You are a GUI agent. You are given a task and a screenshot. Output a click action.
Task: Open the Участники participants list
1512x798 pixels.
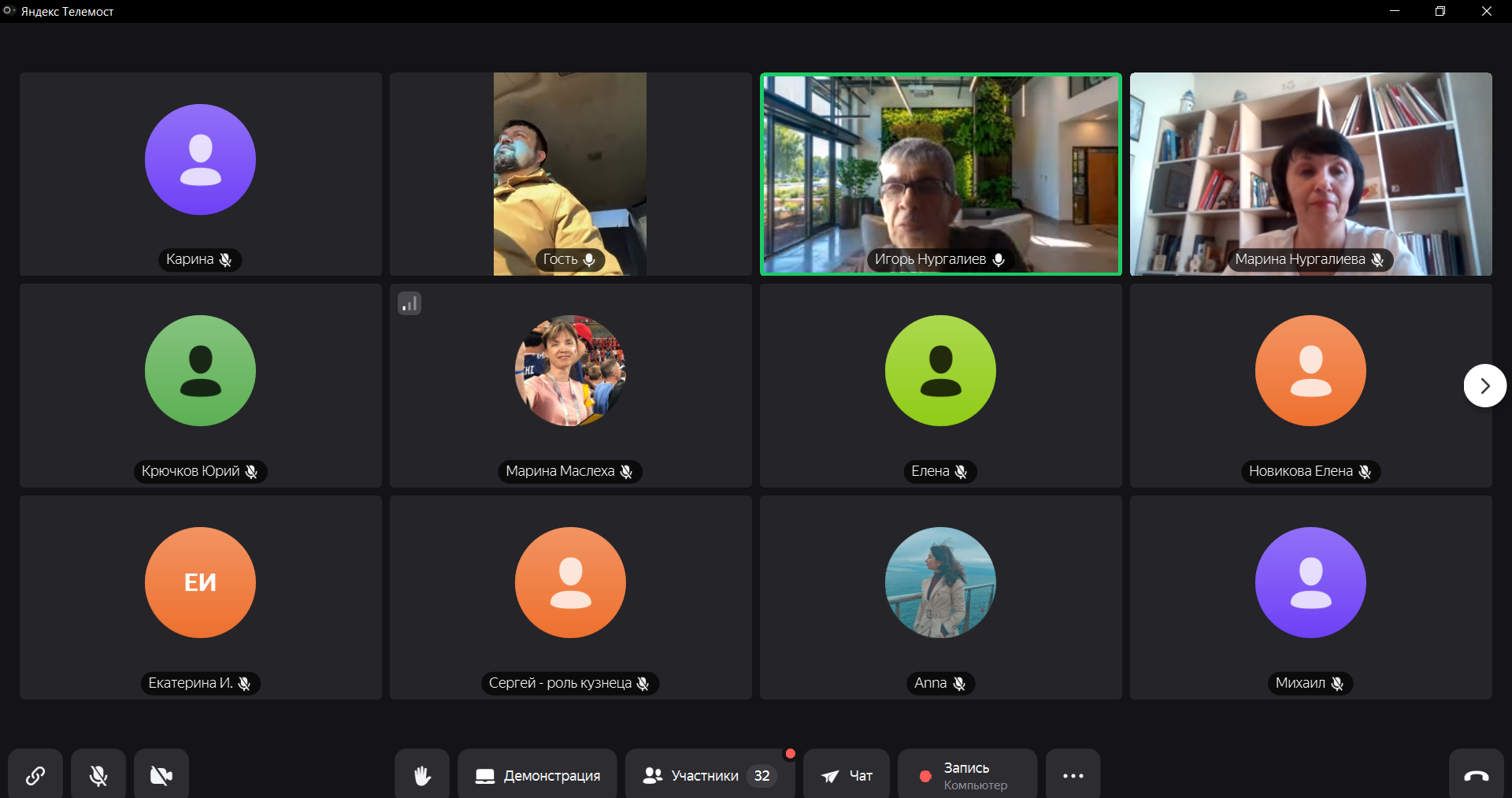[x=709, y=775]
